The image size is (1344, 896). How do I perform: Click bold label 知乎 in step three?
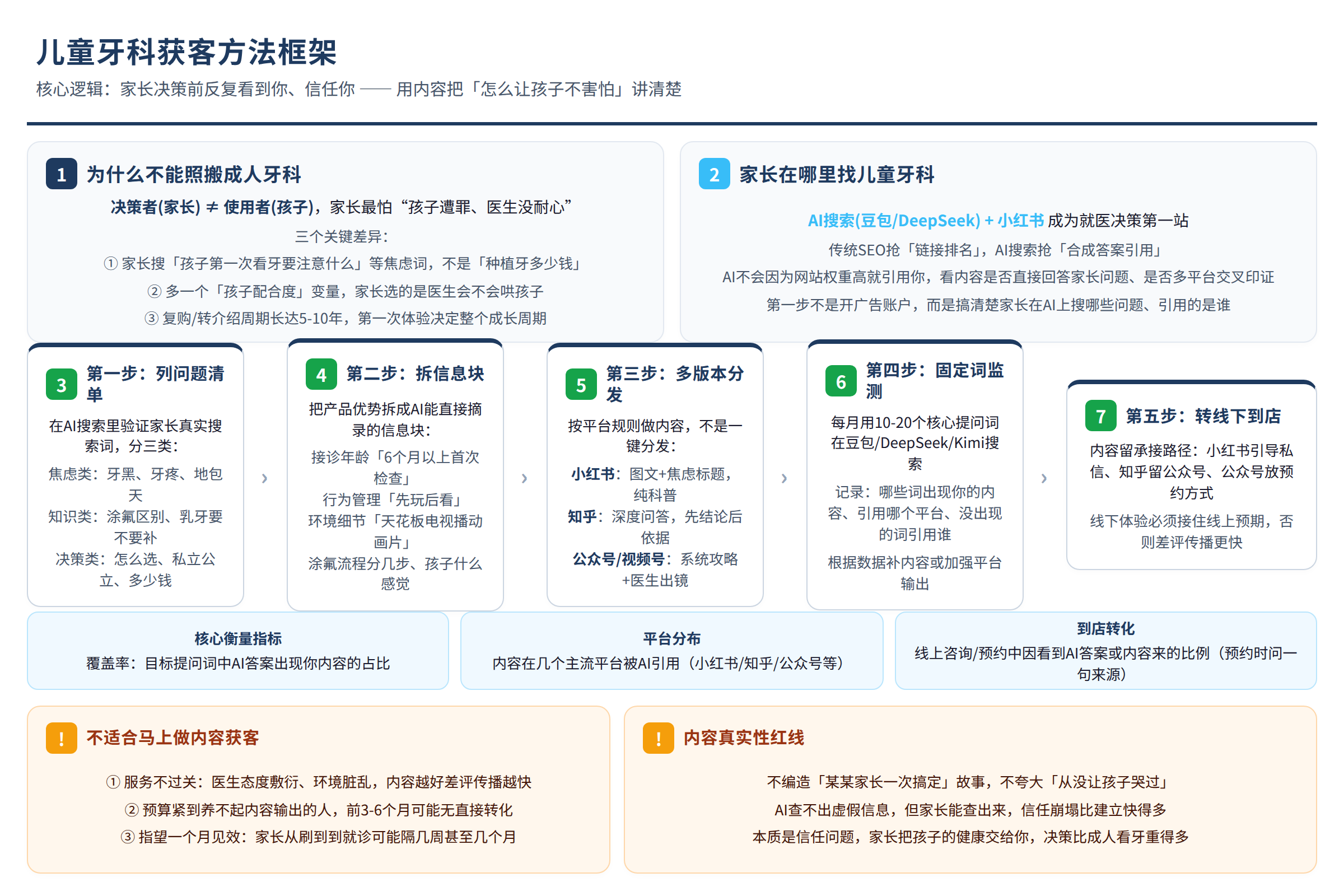582,516
